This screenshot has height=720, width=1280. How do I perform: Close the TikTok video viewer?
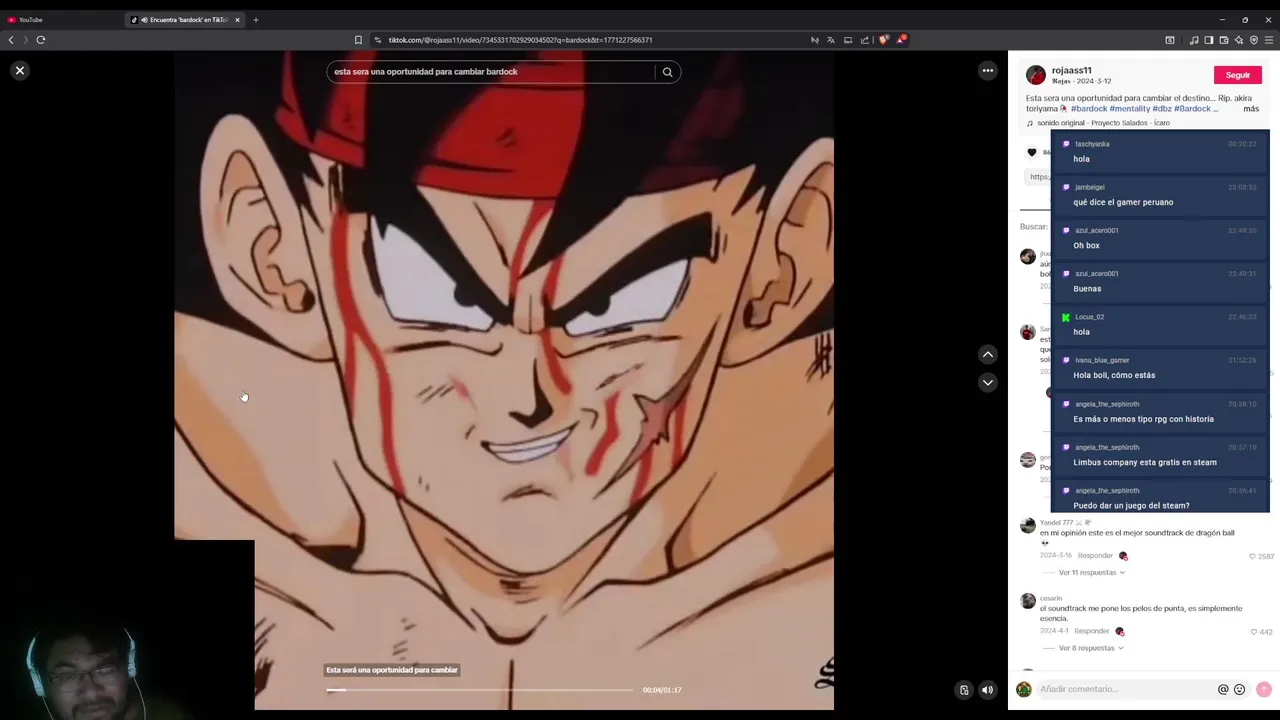[20, 71]
